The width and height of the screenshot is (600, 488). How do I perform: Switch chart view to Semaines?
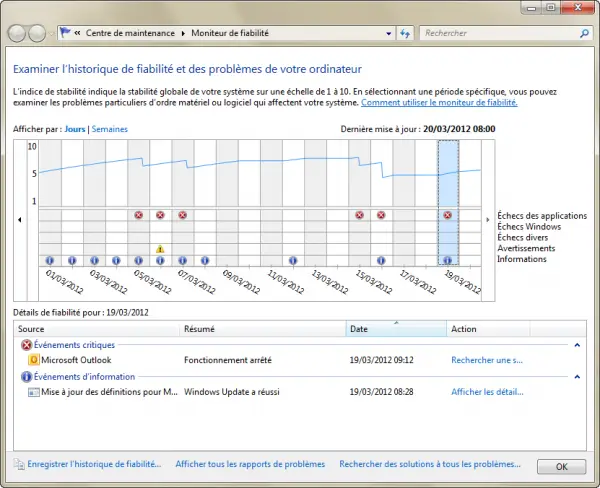point(110,129)
